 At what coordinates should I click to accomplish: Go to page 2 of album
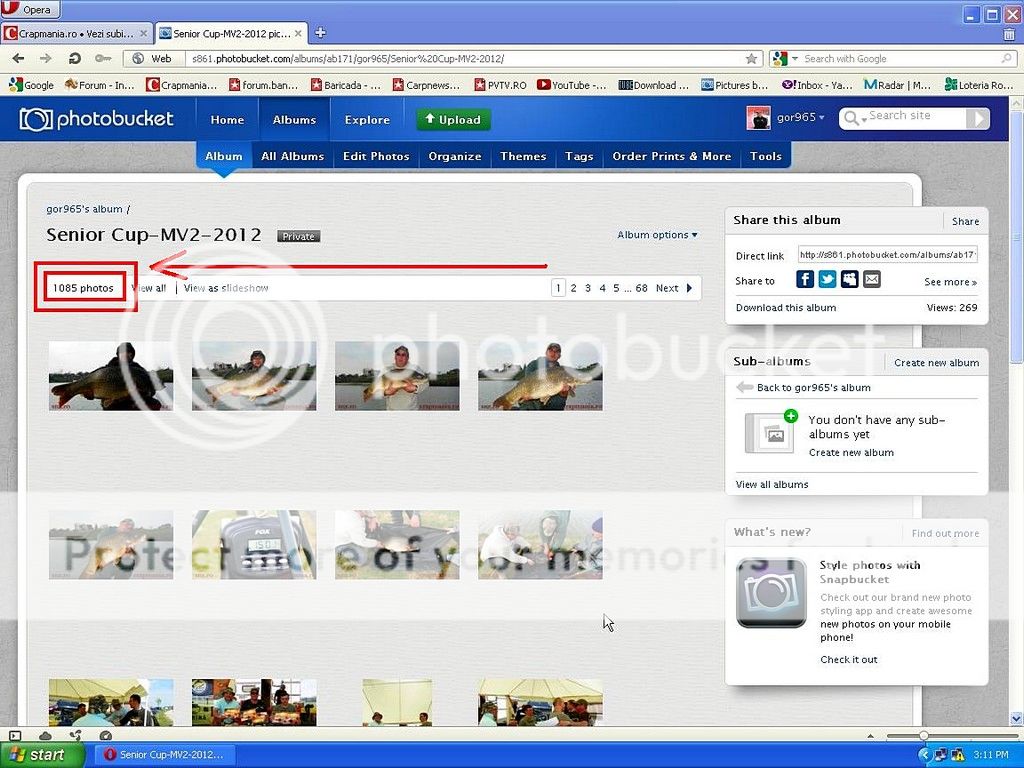coord(573,288)
